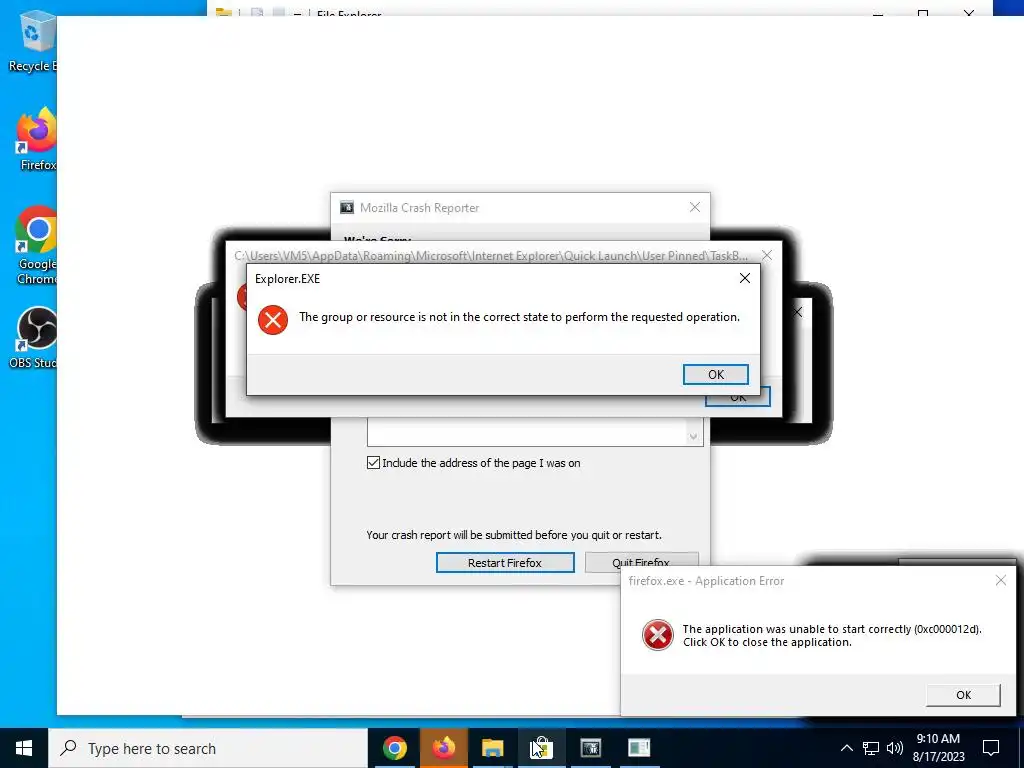Click OK in the Explorer.EXE error dialog
This screenshot has width=1024, height=768.
(715, 374)
